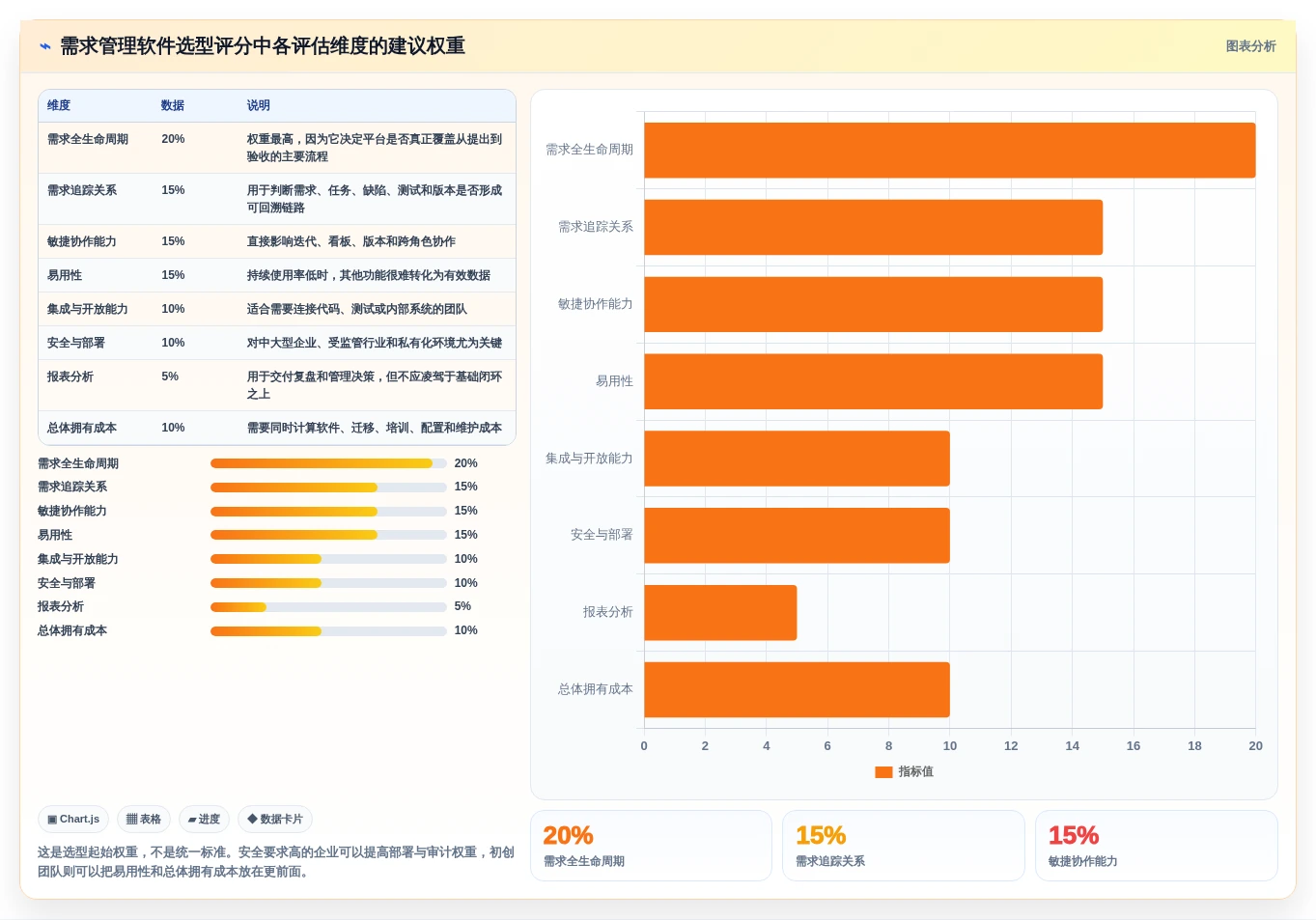Click the Chart.js tag chip
This screenshot has height=920, width=1316.
coord(73,819)
